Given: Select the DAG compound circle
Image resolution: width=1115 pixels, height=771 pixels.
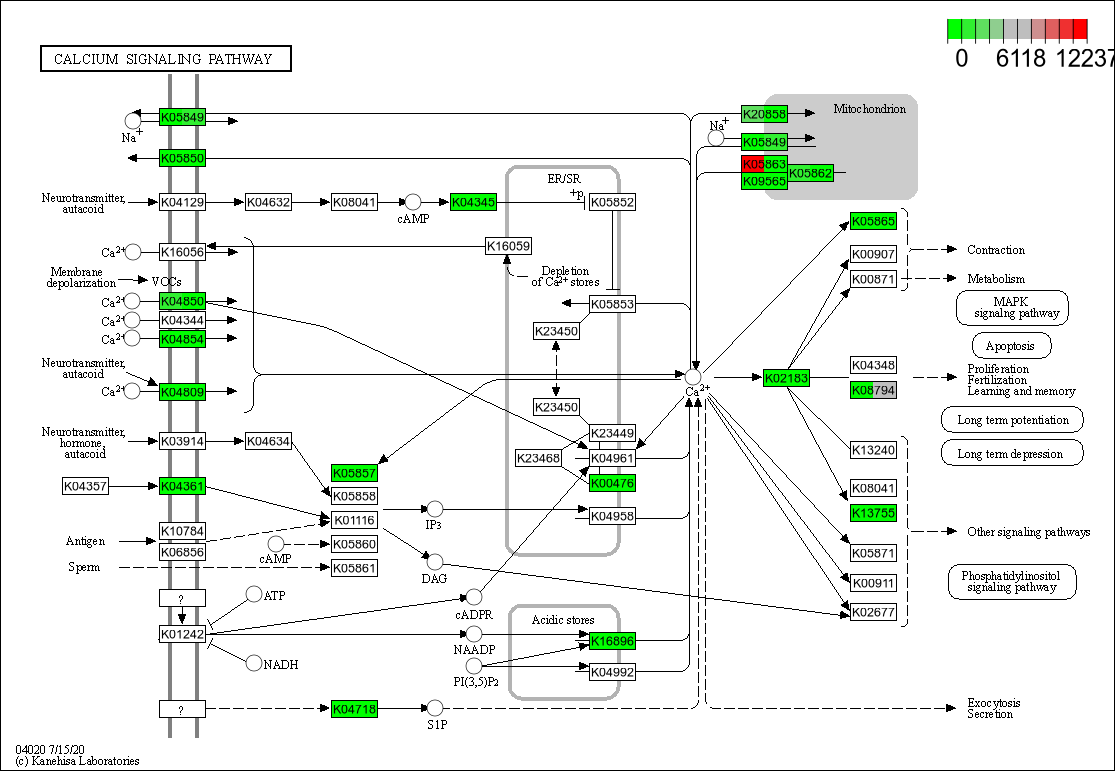Looking at the screenshot, I should tap(434, 561).
